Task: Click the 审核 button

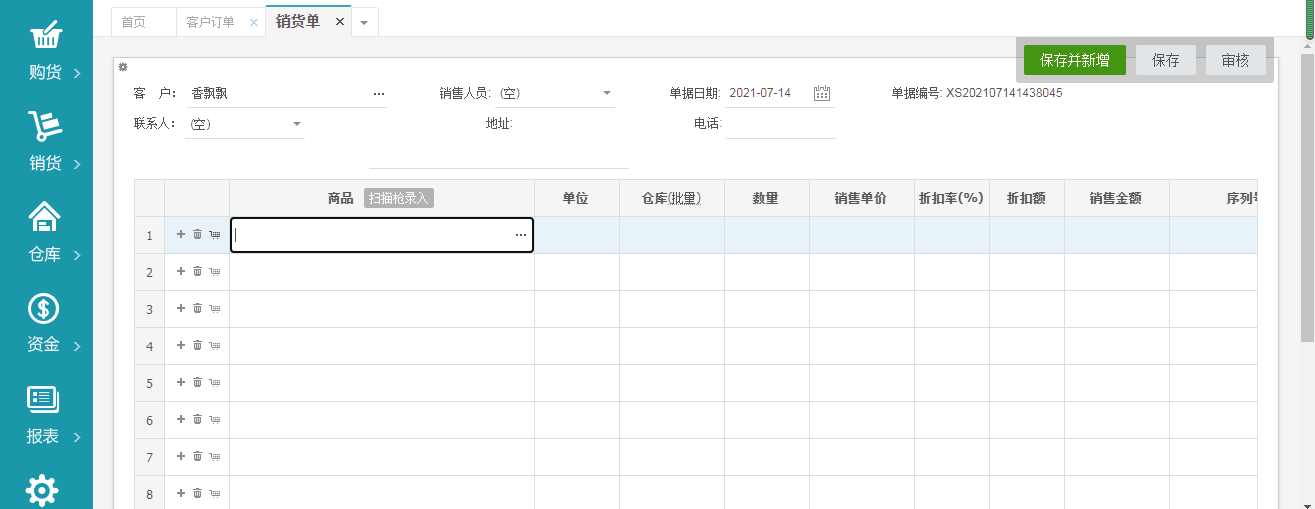Action: 1236,60
